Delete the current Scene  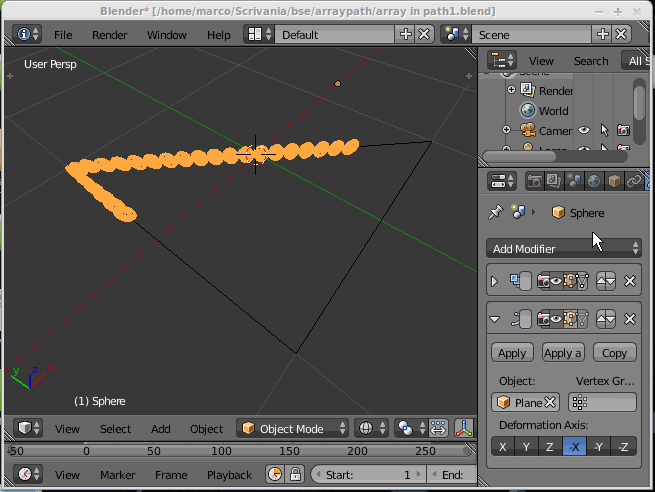pyautogui.click(x=622, y=34)
